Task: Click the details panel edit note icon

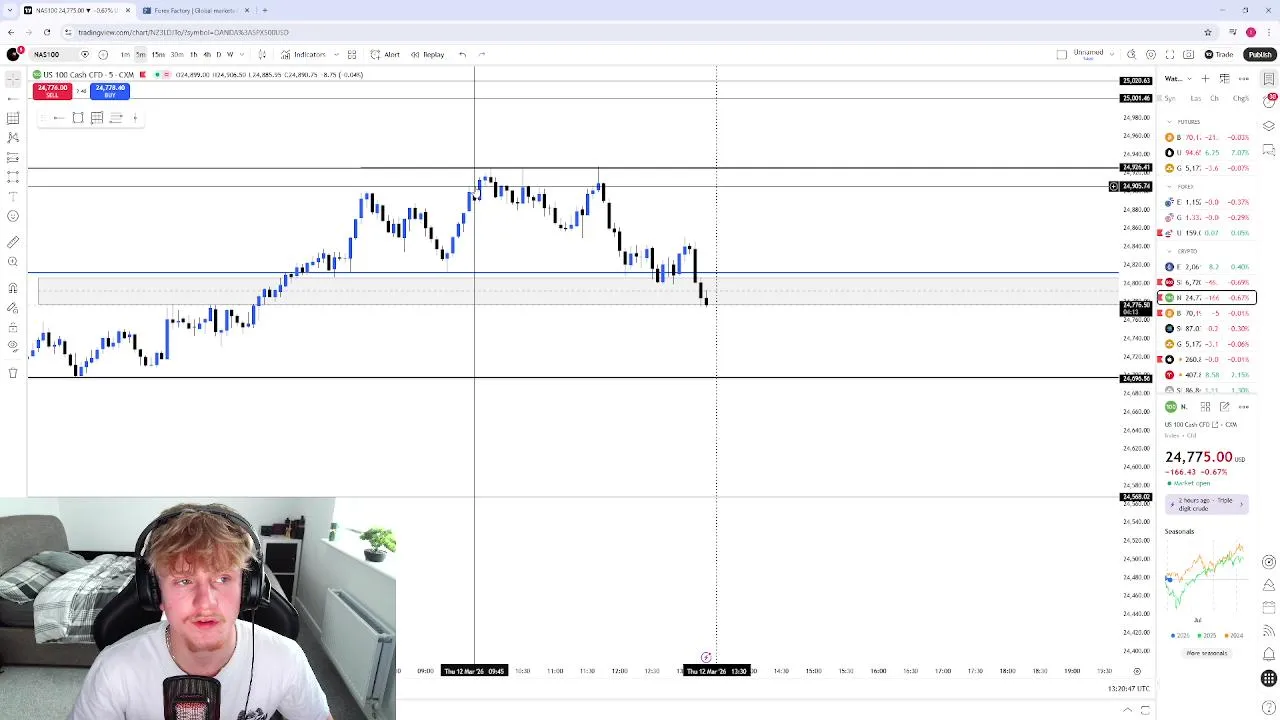Action: click(1225, 407)
